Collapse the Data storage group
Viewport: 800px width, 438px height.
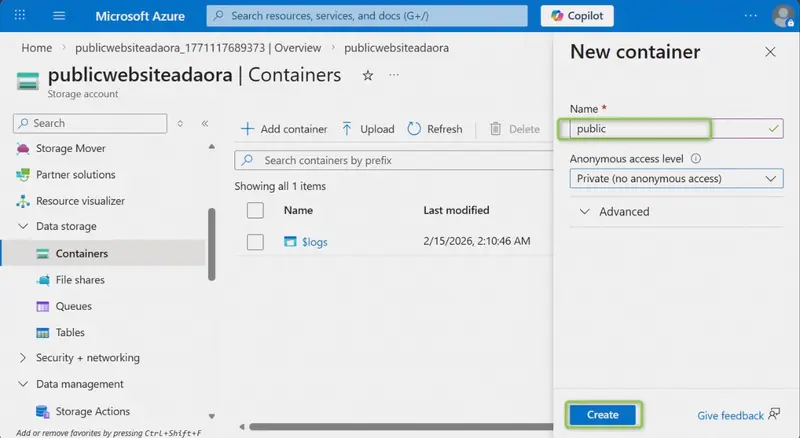23,226
